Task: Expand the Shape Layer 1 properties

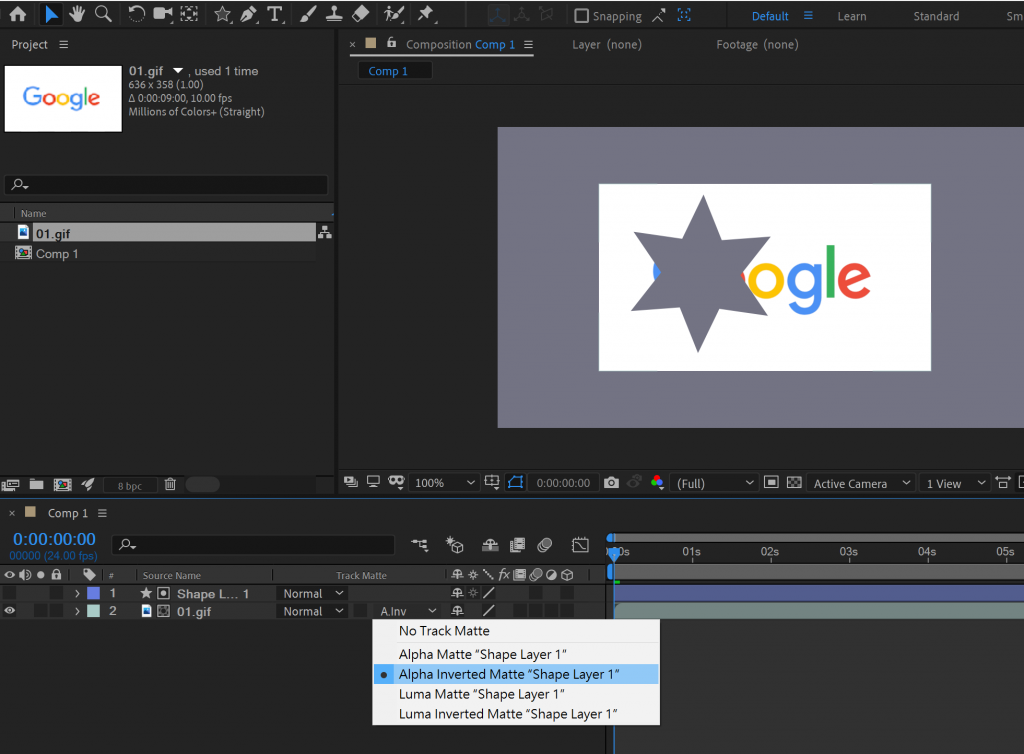Action: [77, 594]
